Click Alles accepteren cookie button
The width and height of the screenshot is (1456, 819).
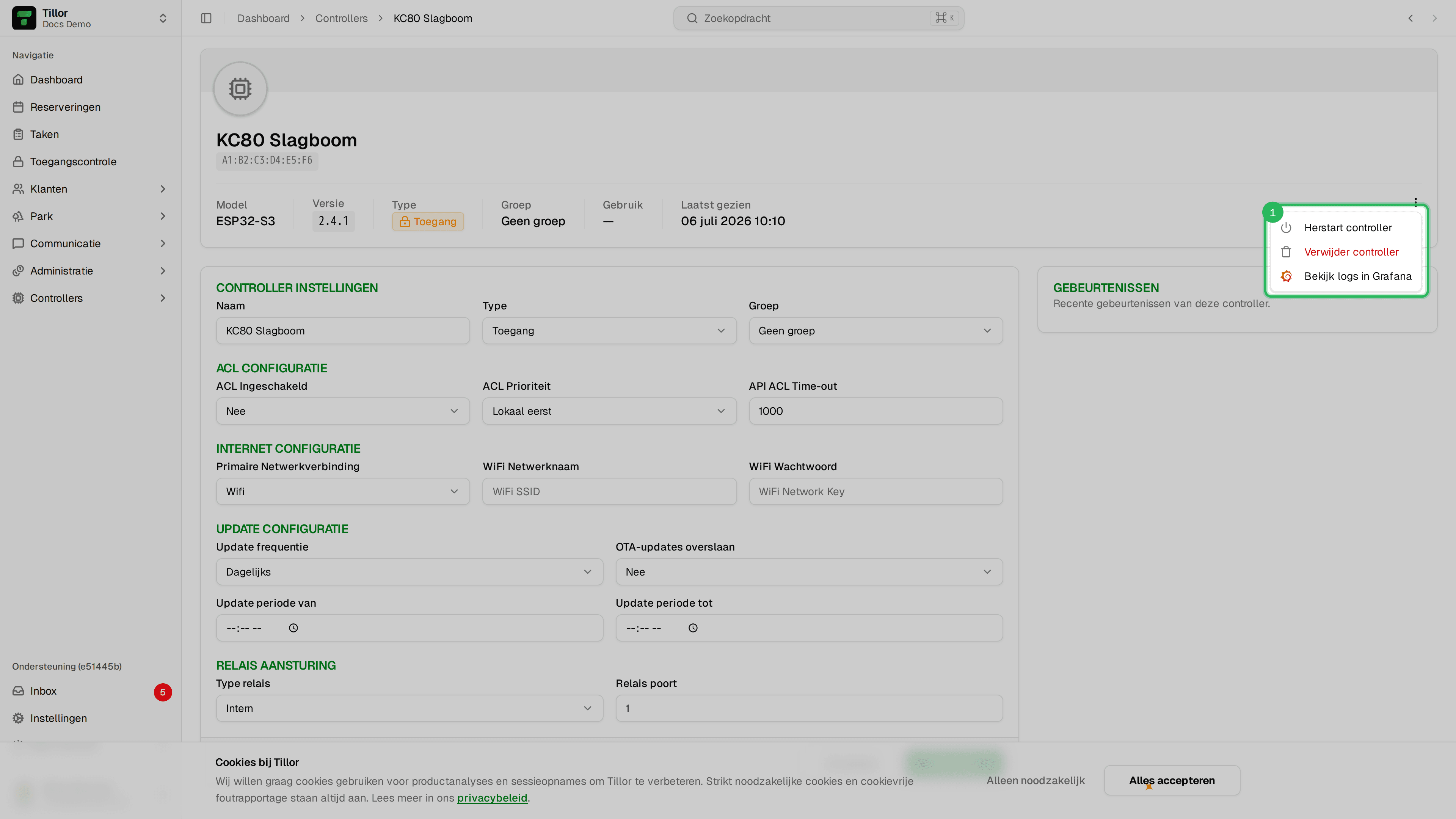tap(1172, 781)
